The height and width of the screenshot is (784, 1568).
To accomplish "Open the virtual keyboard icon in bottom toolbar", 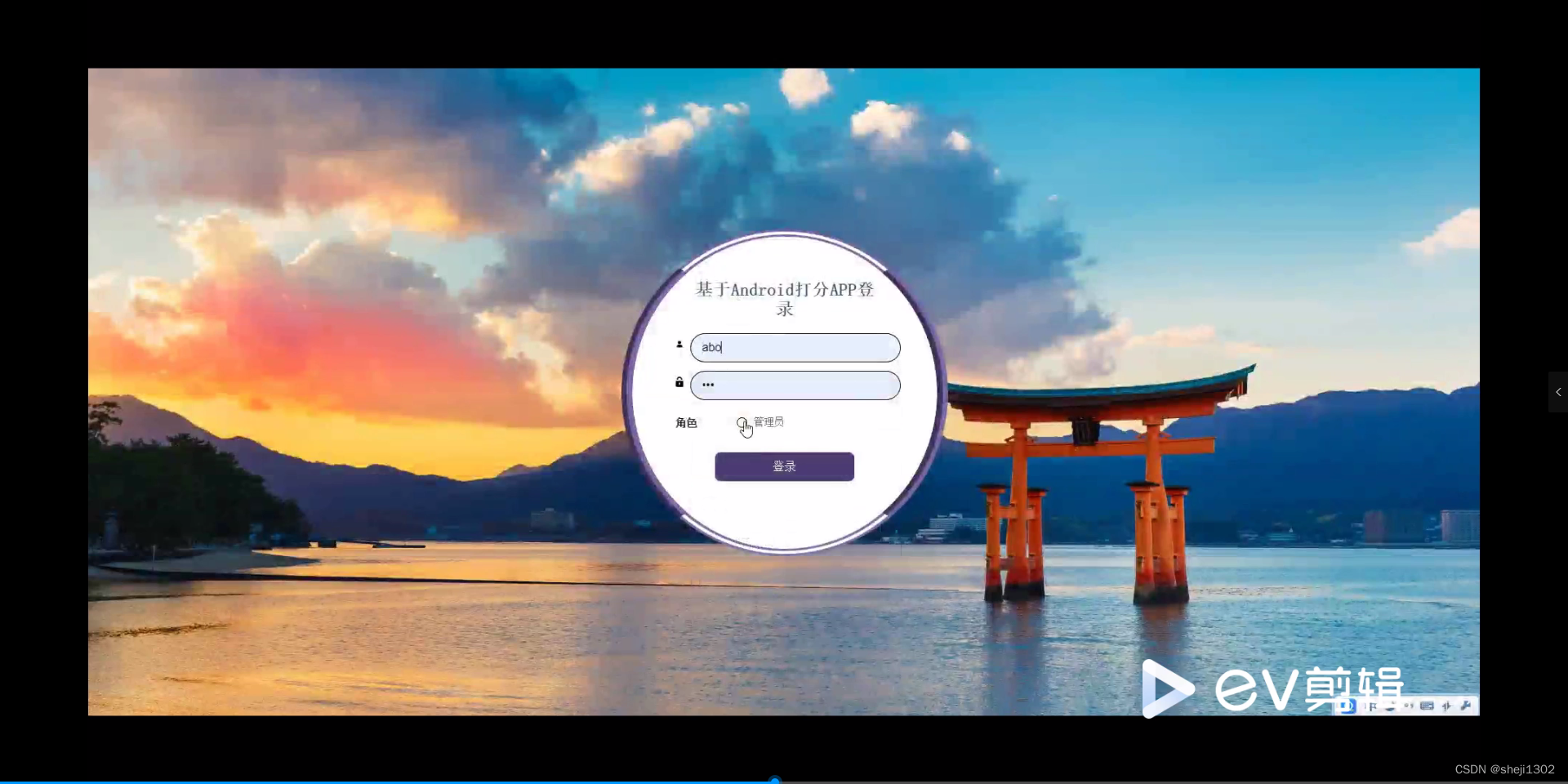I will [1428, 706].
